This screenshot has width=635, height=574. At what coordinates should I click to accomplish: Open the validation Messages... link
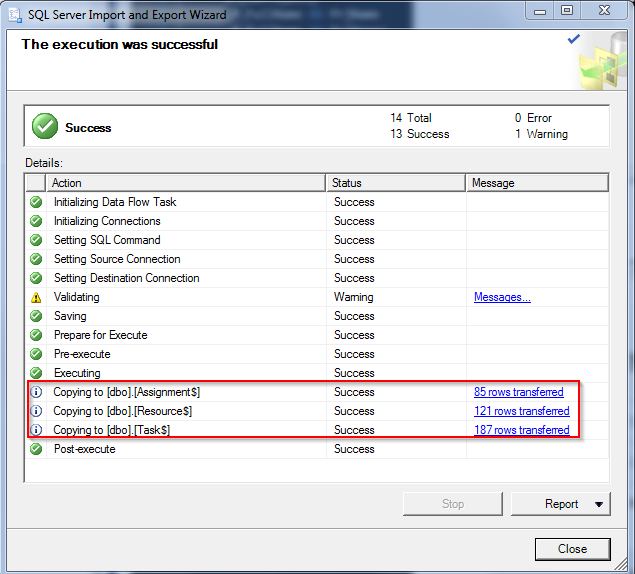point(502,297)
